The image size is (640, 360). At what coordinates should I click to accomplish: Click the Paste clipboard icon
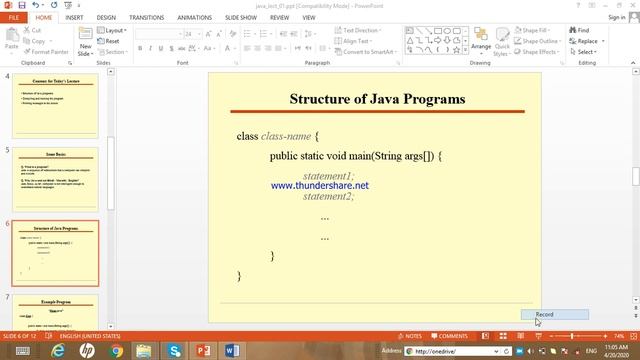coord(12,36)
